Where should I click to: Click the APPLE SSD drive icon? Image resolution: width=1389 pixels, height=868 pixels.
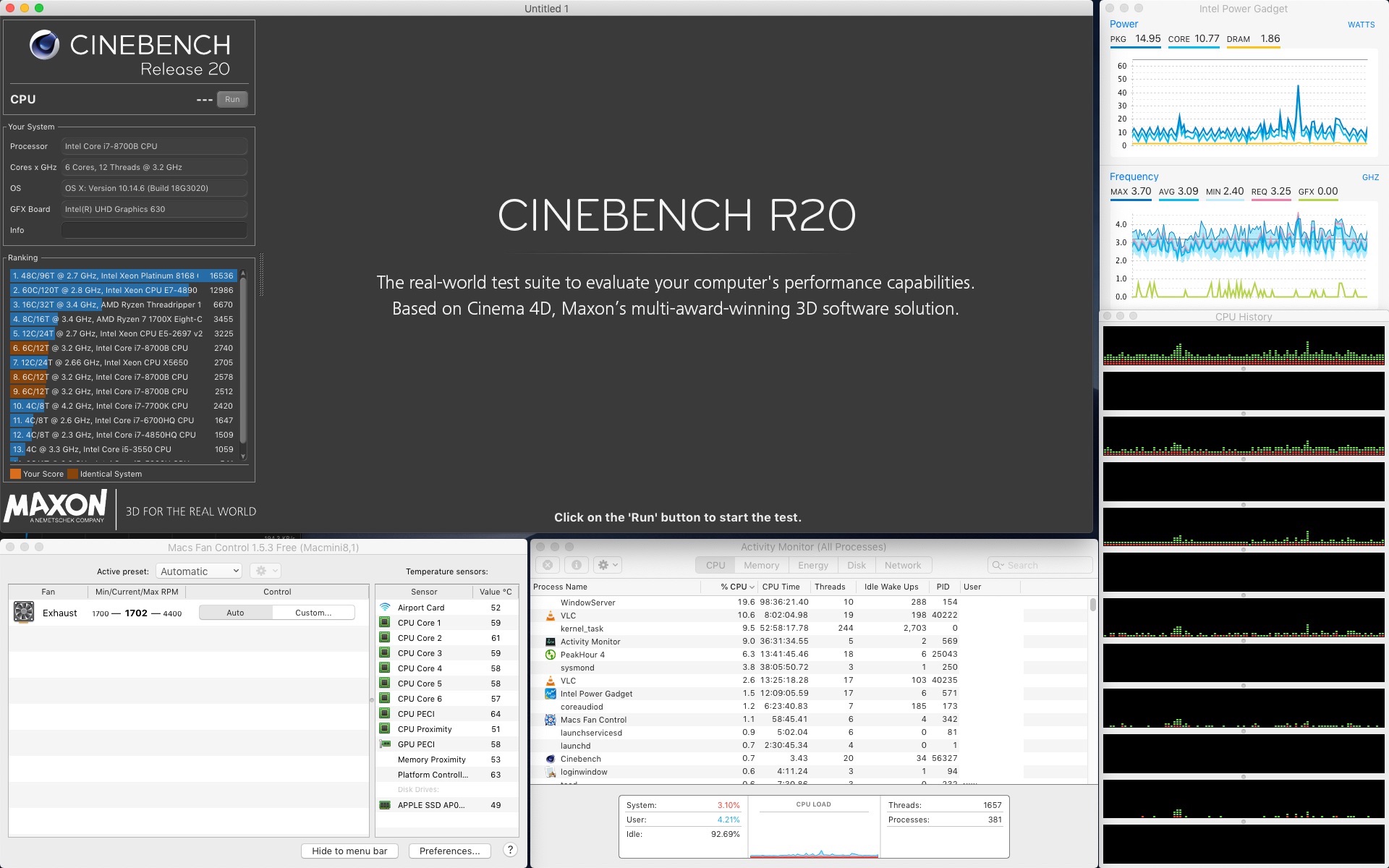click(385, 805)
